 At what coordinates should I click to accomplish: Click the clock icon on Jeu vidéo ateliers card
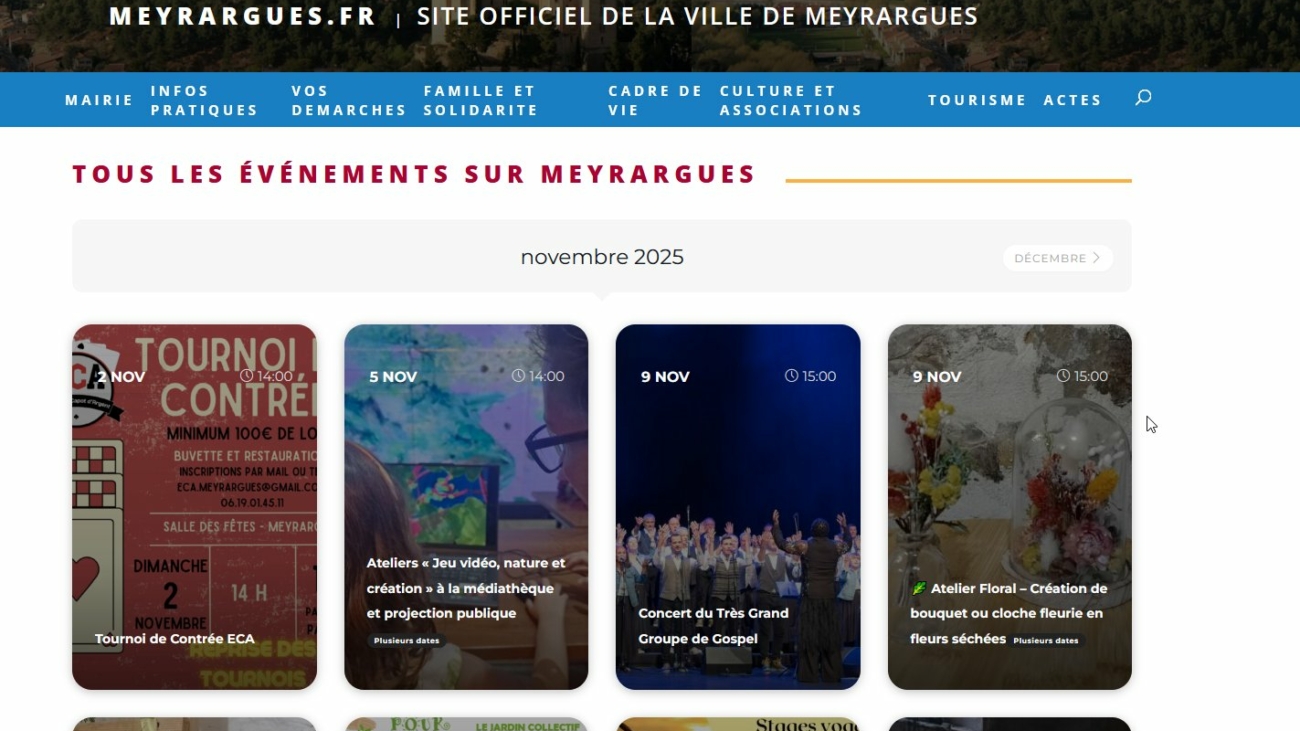point(518,376)
